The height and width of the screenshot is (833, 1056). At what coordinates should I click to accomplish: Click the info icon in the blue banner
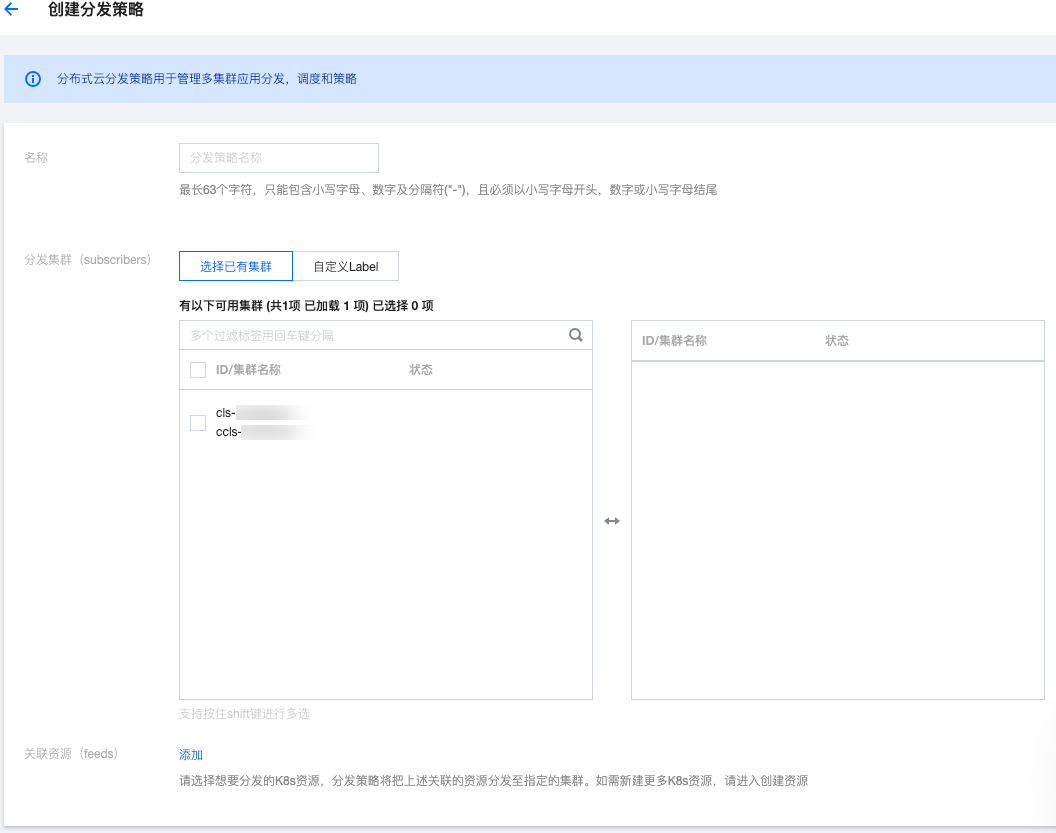(x=33, y=79)
